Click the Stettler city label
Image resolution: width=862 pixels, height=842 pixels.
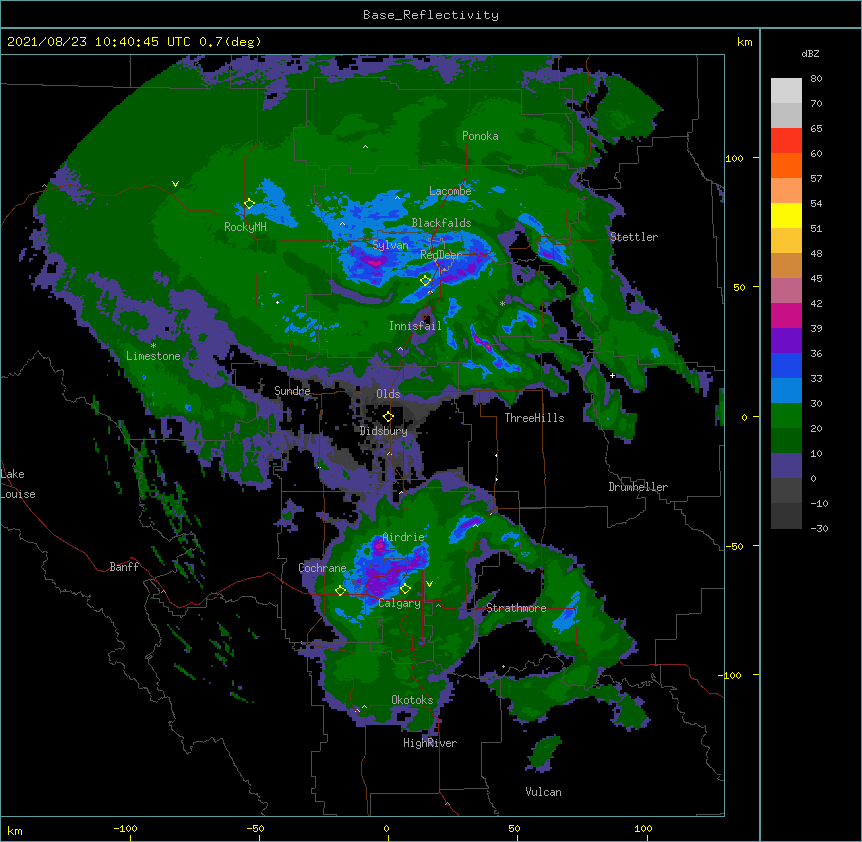[x=634, y=237]
